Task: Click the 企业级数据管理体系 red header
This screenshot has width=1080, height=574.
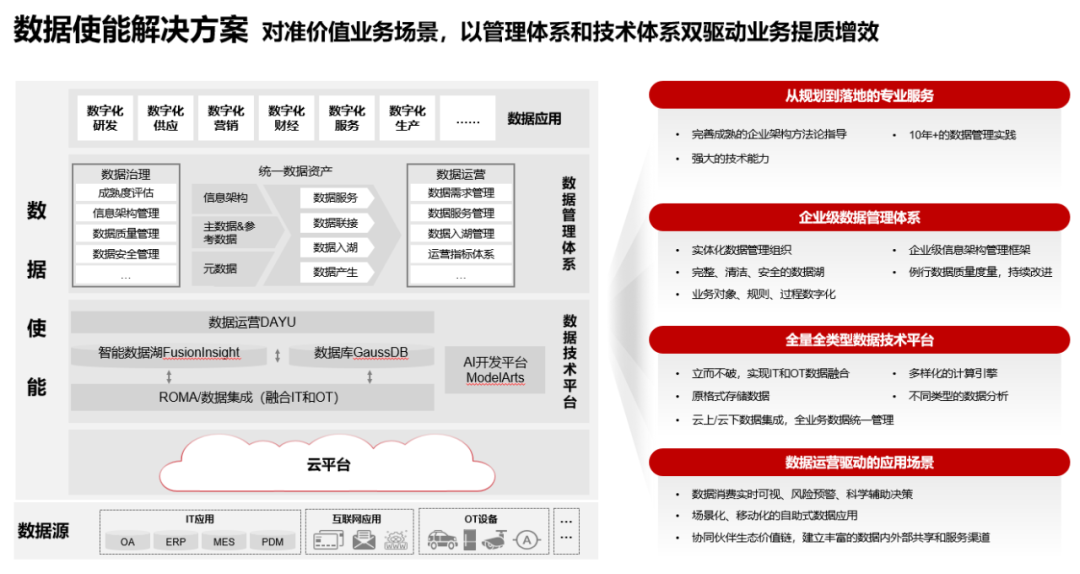Action: [x=859, y=218]
